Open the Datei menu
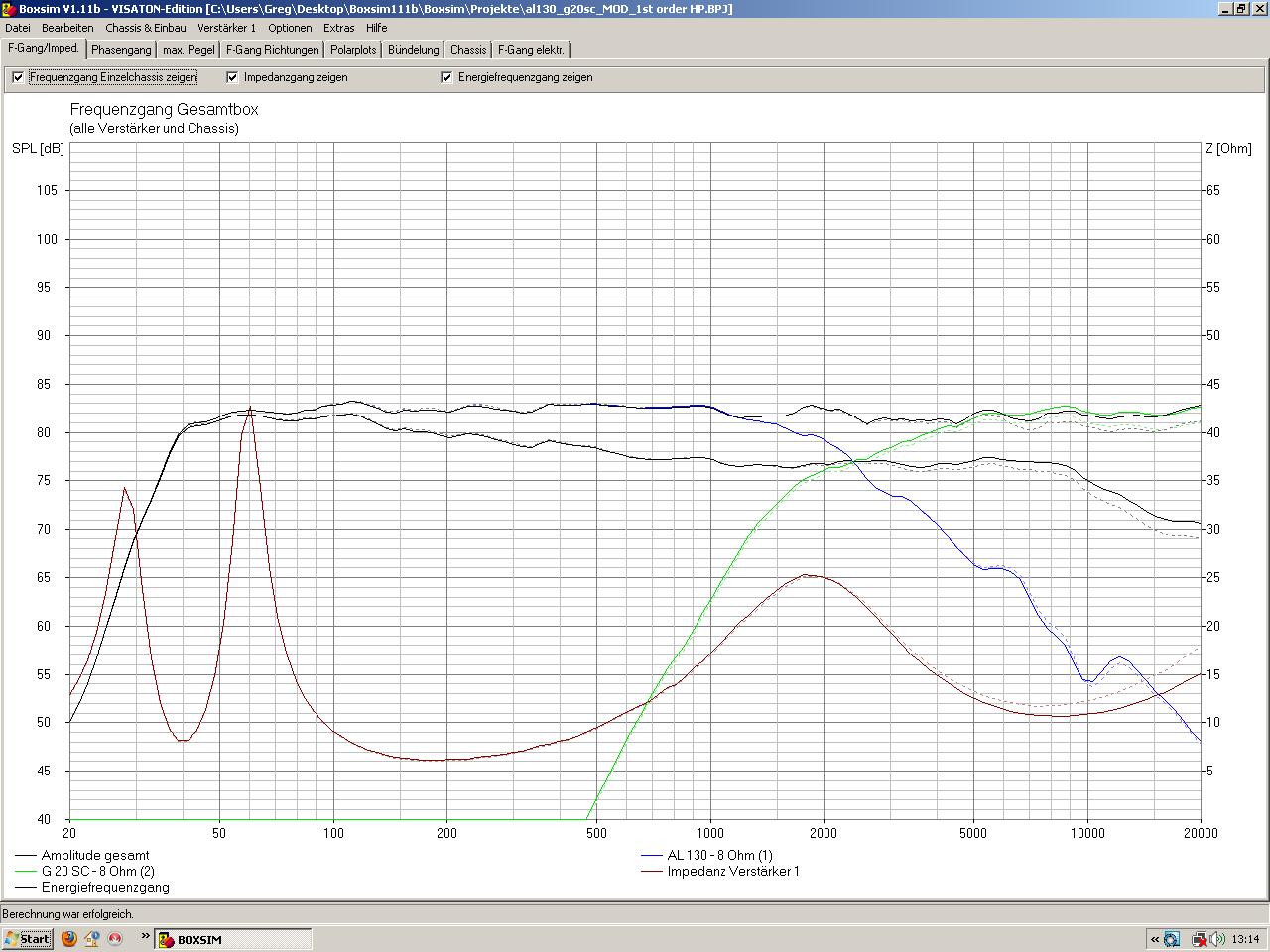This screenshot has width=1270, height=952. 18,28
